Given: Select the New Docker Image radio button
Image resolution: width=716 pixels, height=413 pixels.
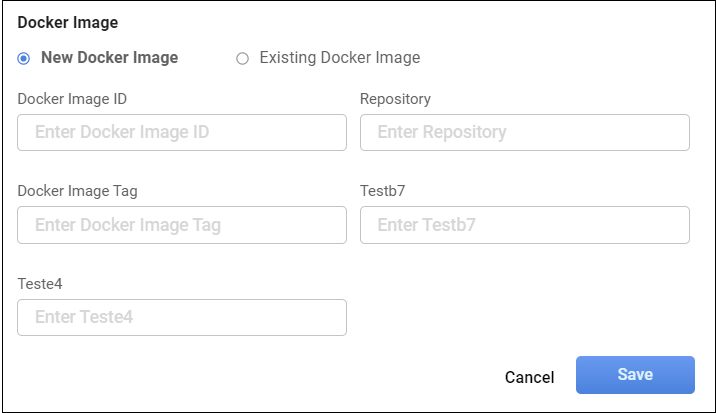Looking at the screenshot, I should (24, 58).
